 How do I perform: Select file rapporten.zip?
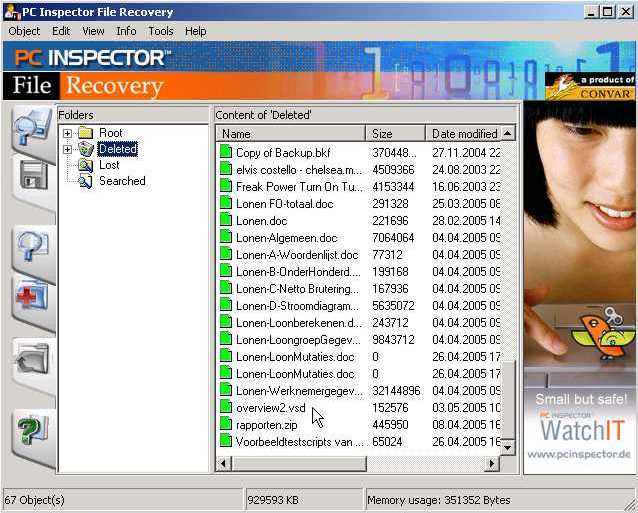pyautogui.click(x=267, y=425)
